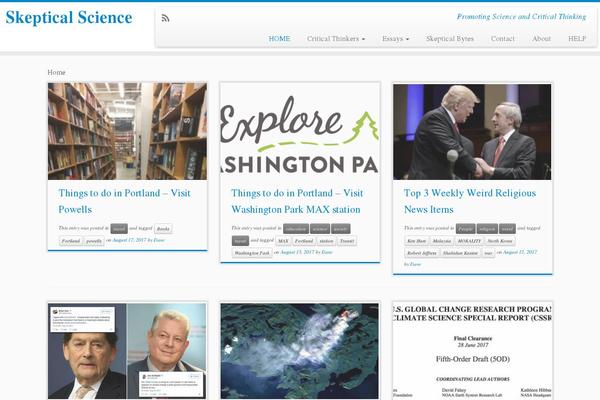Click the HELP menu item

577,39
